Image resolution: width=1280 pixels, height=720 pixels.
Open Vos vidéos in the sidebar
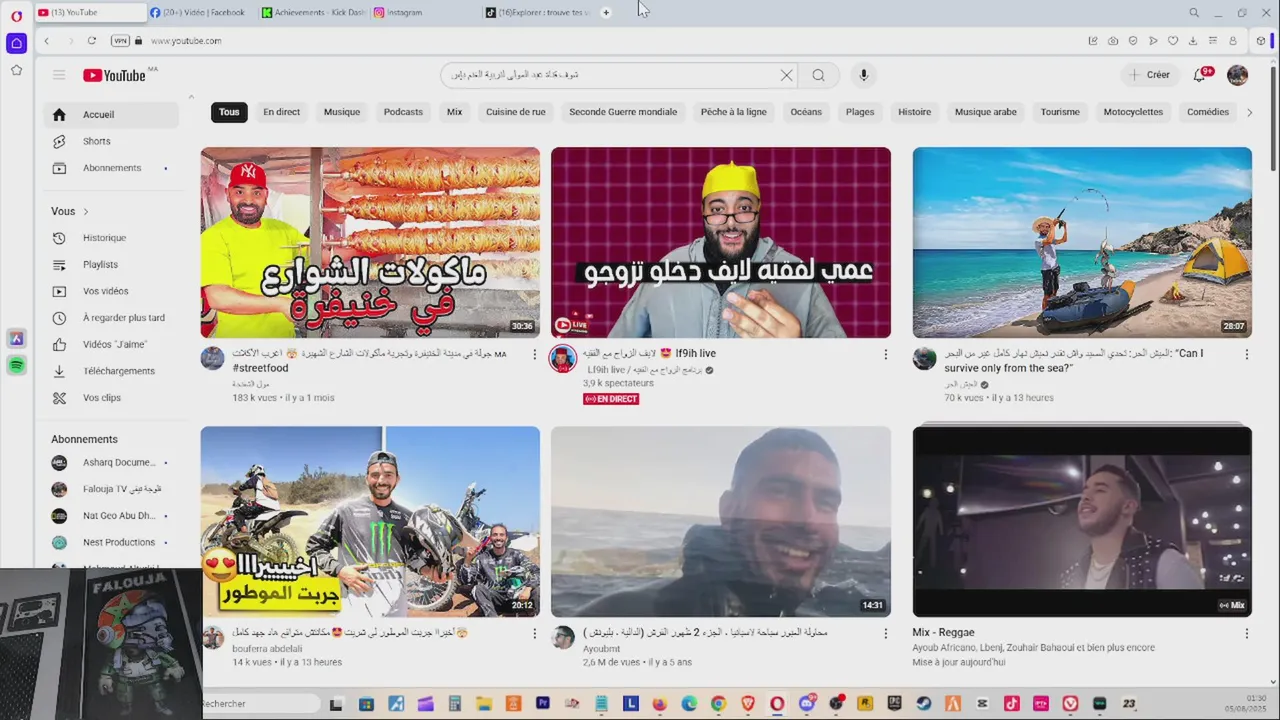point(112,291)
